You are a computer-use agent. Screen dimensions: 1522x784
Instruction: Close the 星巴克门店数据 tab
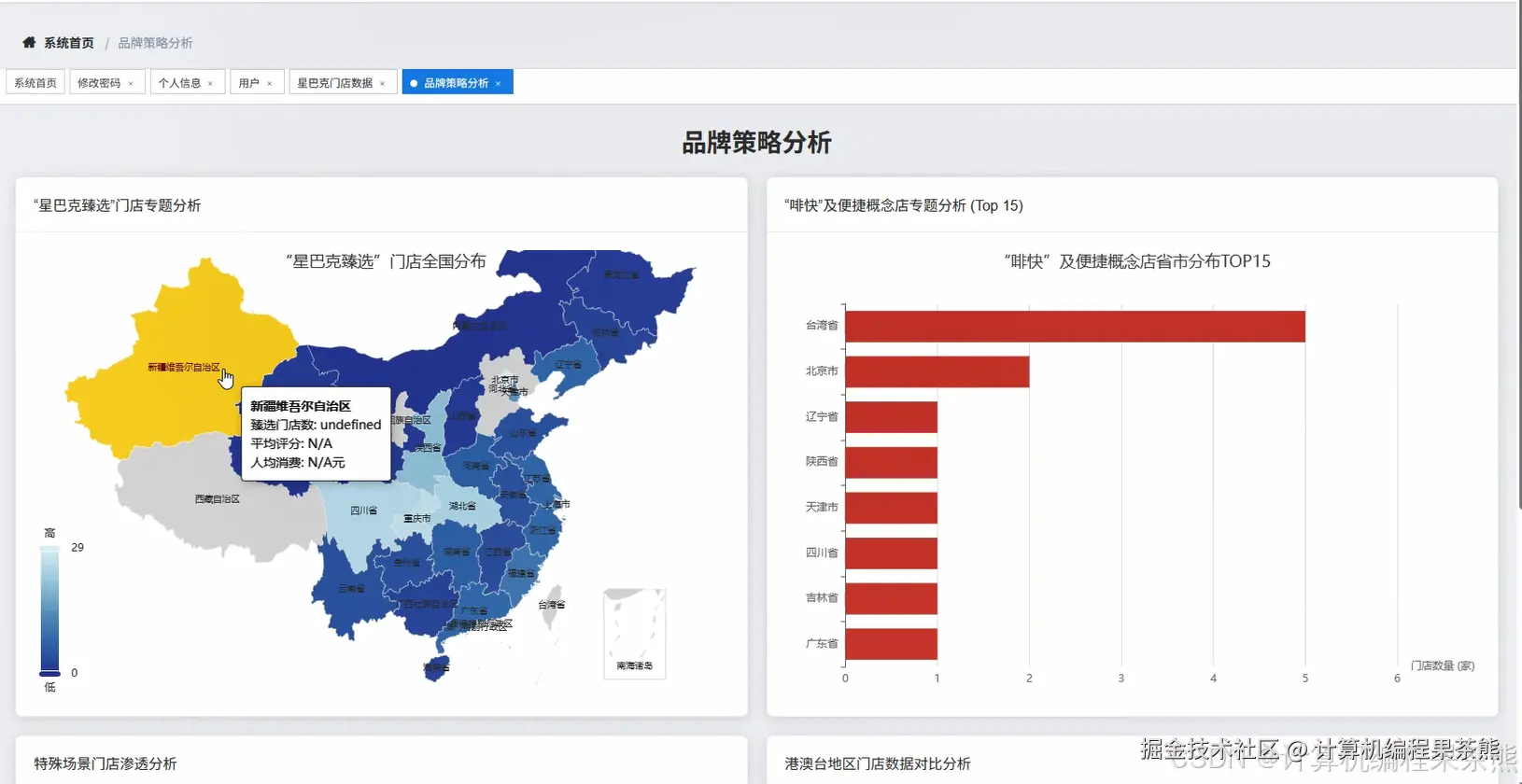383,84
